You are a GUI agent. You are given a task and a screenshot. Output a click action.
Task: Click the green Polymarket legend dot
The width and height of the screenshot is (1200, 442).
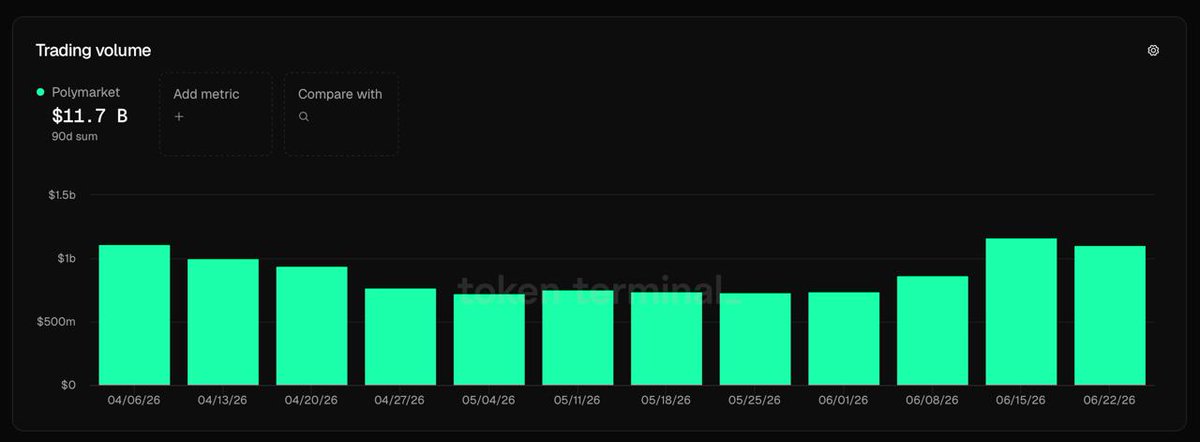point(41,92)
